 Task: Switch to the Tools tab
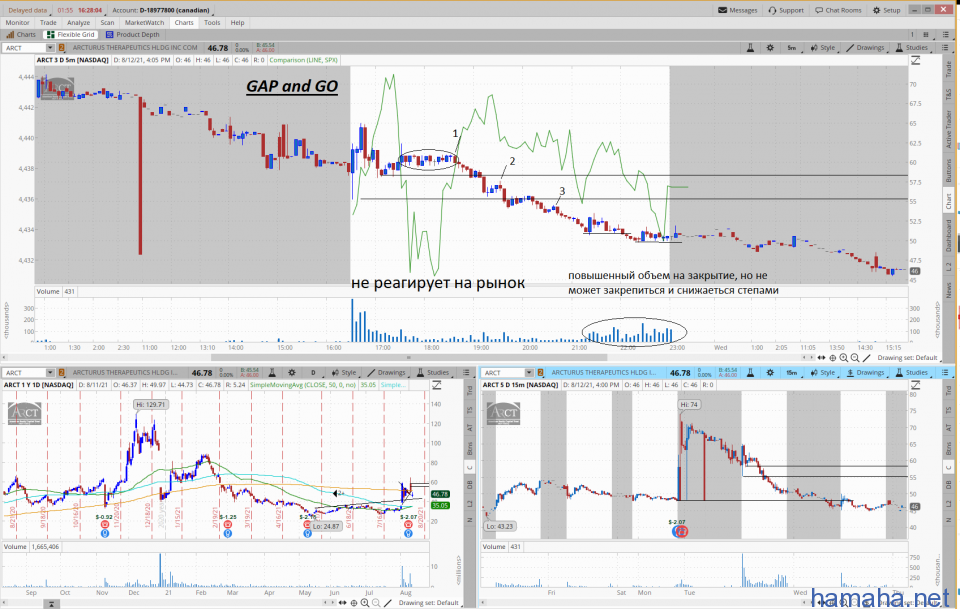click(x=212, y=23)
